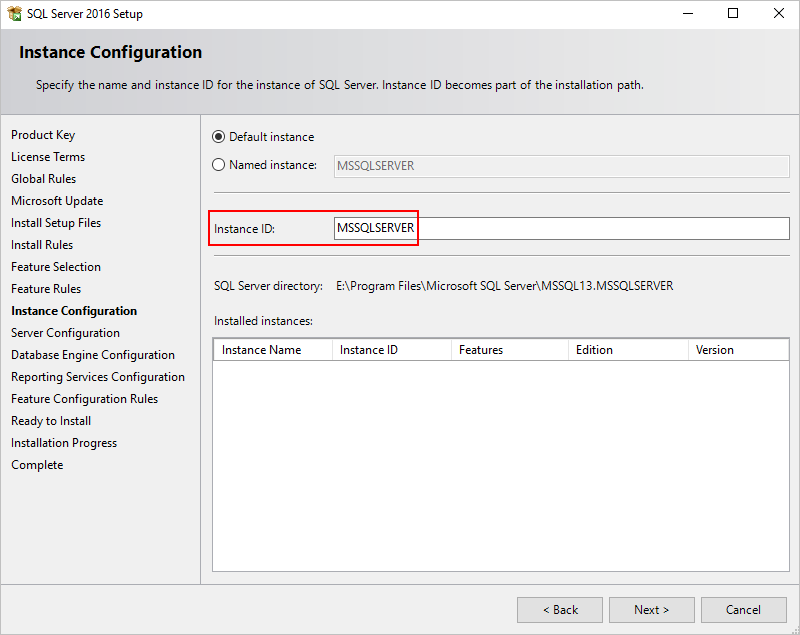This screenshot has width=800, height=635.
Task: Click the Instance ID input field
Action: [x=561, y=228]
